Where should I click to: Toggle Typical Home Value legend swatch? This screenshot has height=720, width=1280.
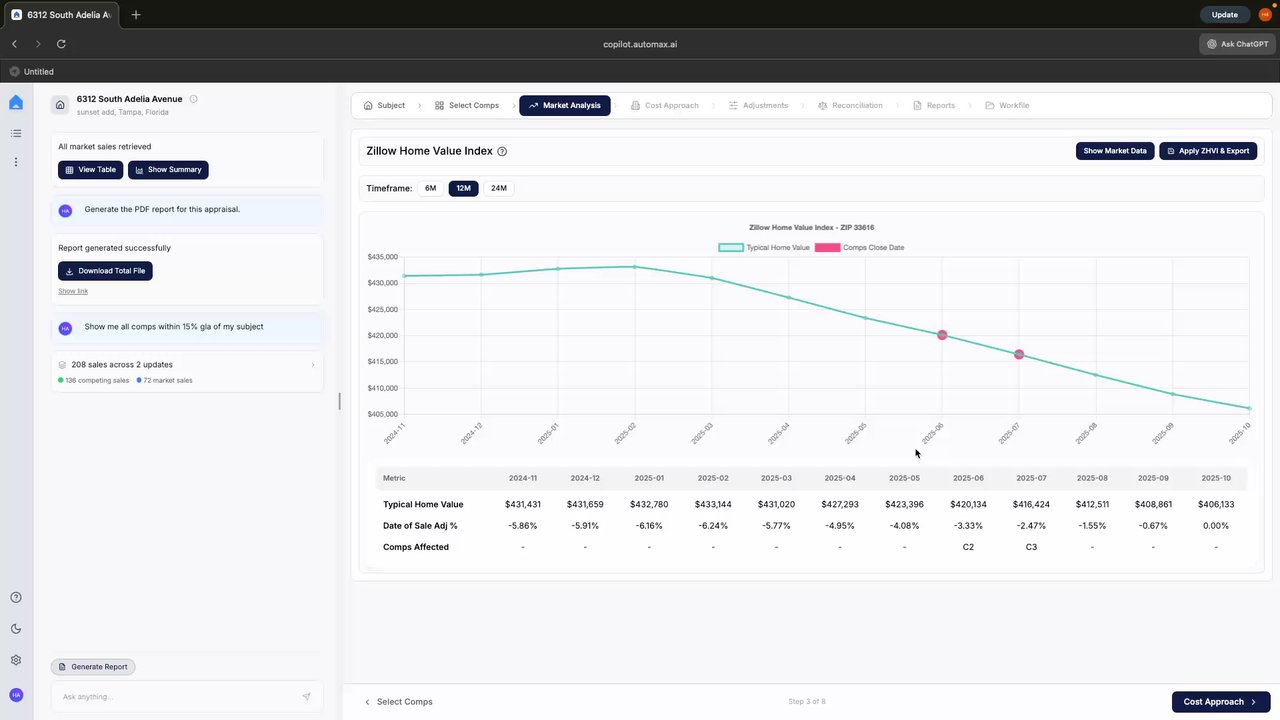[731, 247]
